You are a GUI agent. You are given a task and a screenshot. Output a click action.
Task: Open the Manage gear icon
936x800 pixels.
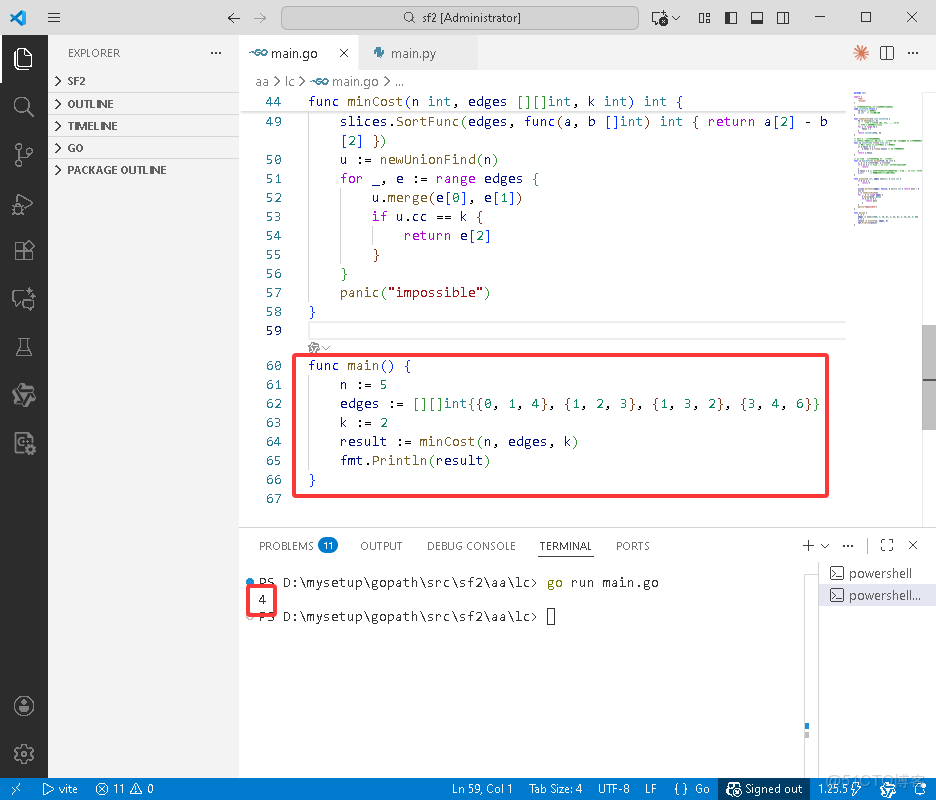23,754
